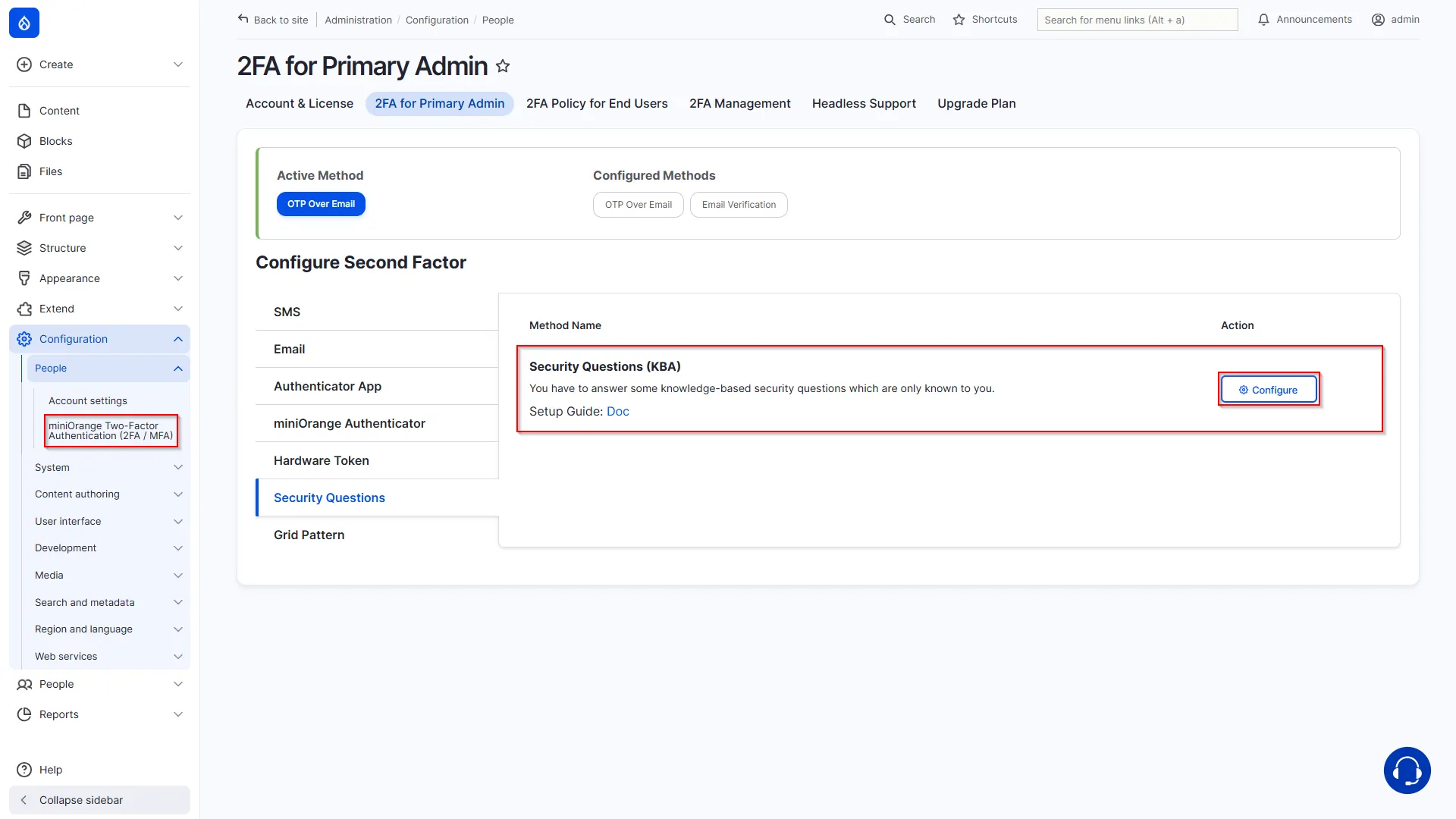Click the Announcements bell icon

pos(1263,20)
